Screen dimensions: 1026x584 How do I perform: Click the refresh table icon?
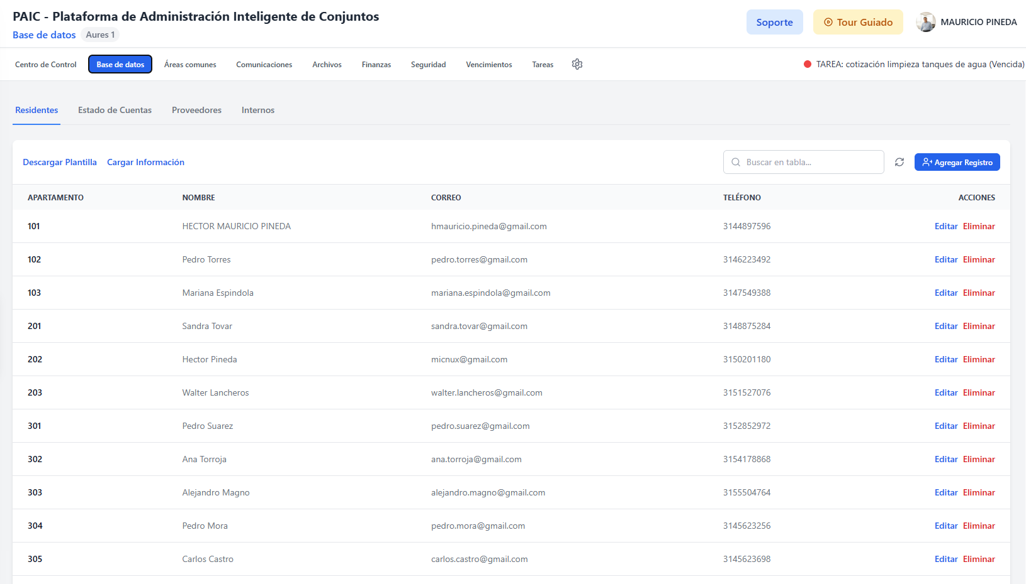tap(899, 162)
